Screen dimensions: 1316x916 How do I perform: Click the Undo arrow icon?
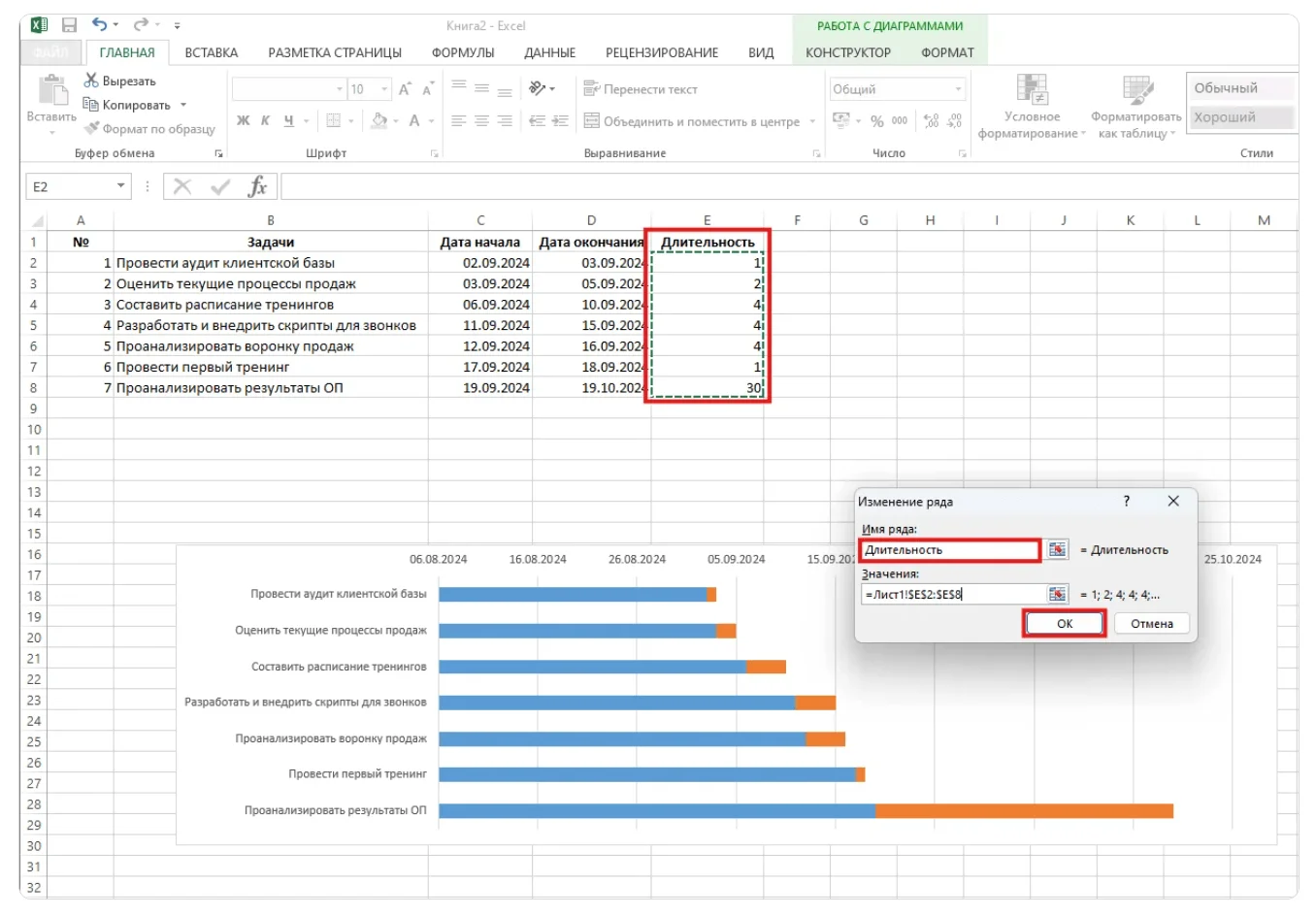99,25
